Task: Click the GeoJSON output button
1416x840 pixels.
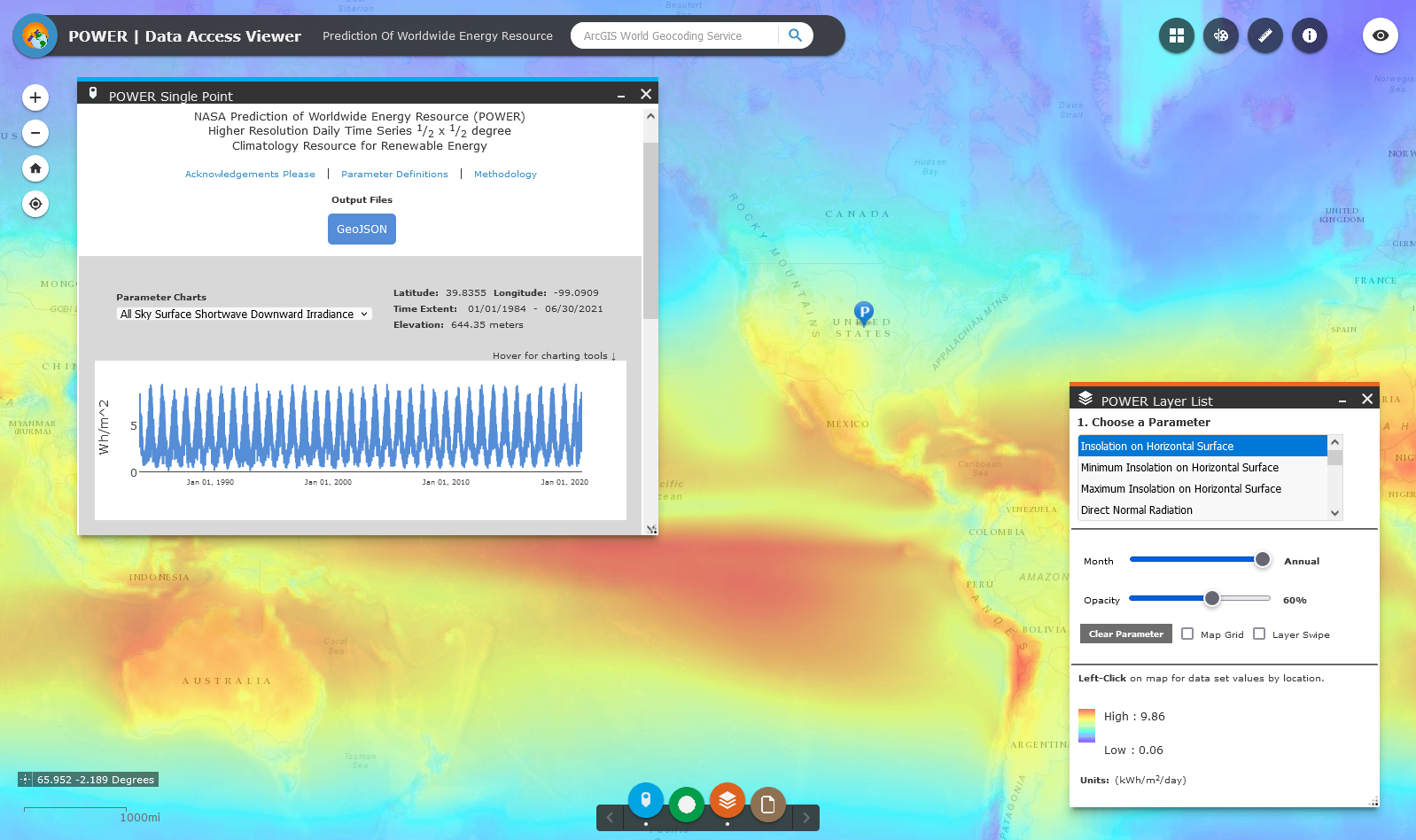Action: tap(362, 229)
